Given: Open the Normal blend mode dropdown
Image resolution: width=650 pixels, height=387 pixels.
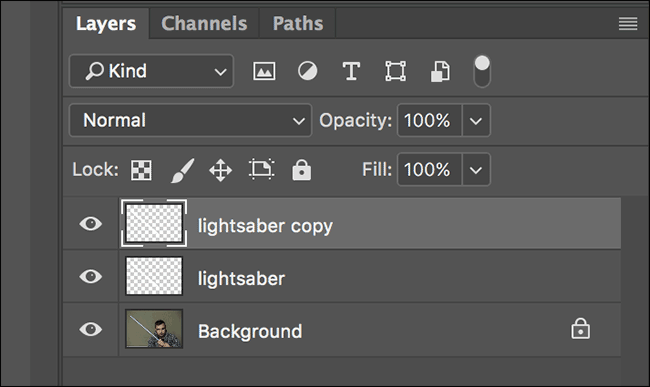Looking at the screenshot, I should tap(190, 121).
